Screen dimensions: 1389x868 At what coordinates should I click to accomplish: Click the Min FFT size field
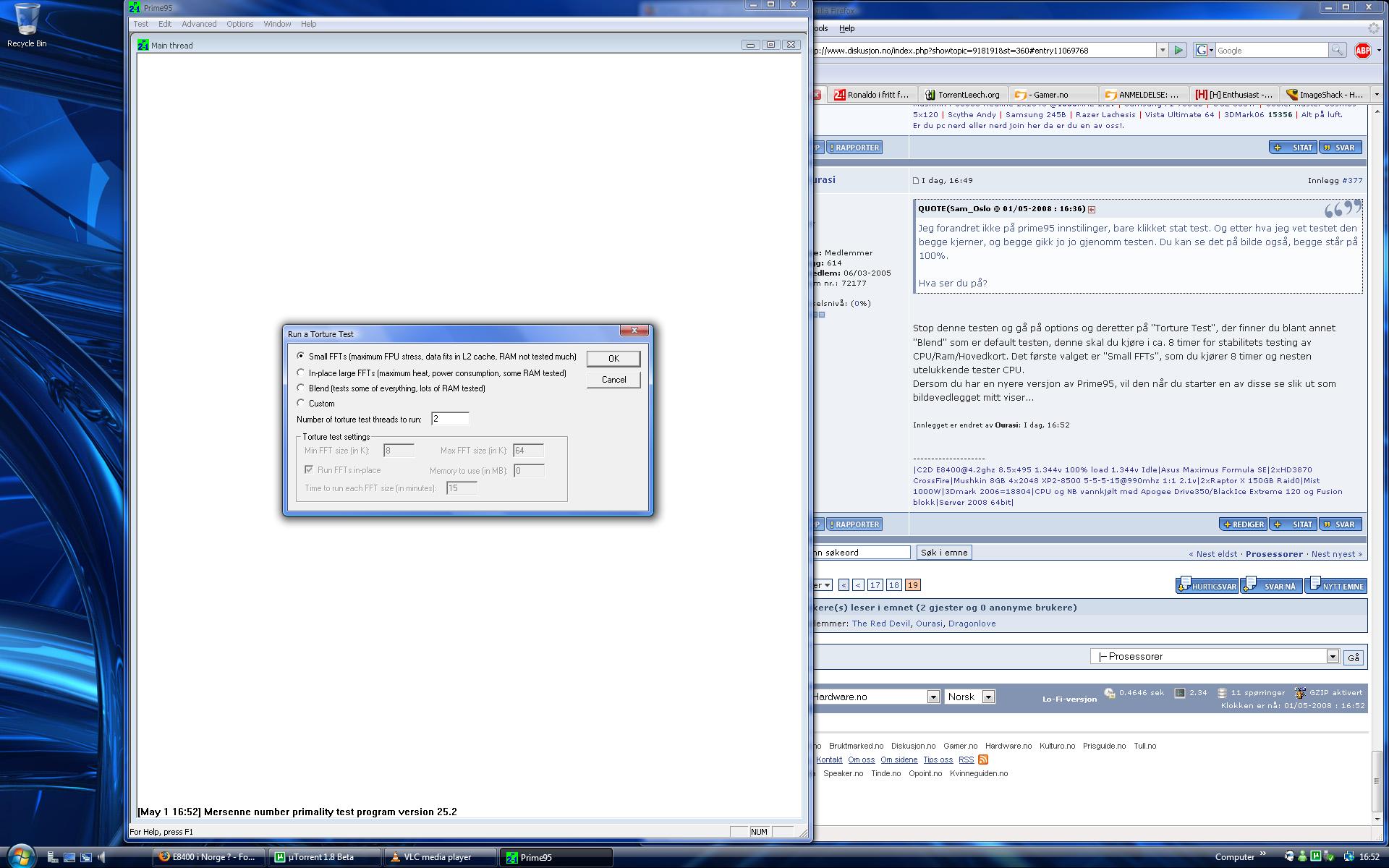pyautogui.click(x=399, y=451)
